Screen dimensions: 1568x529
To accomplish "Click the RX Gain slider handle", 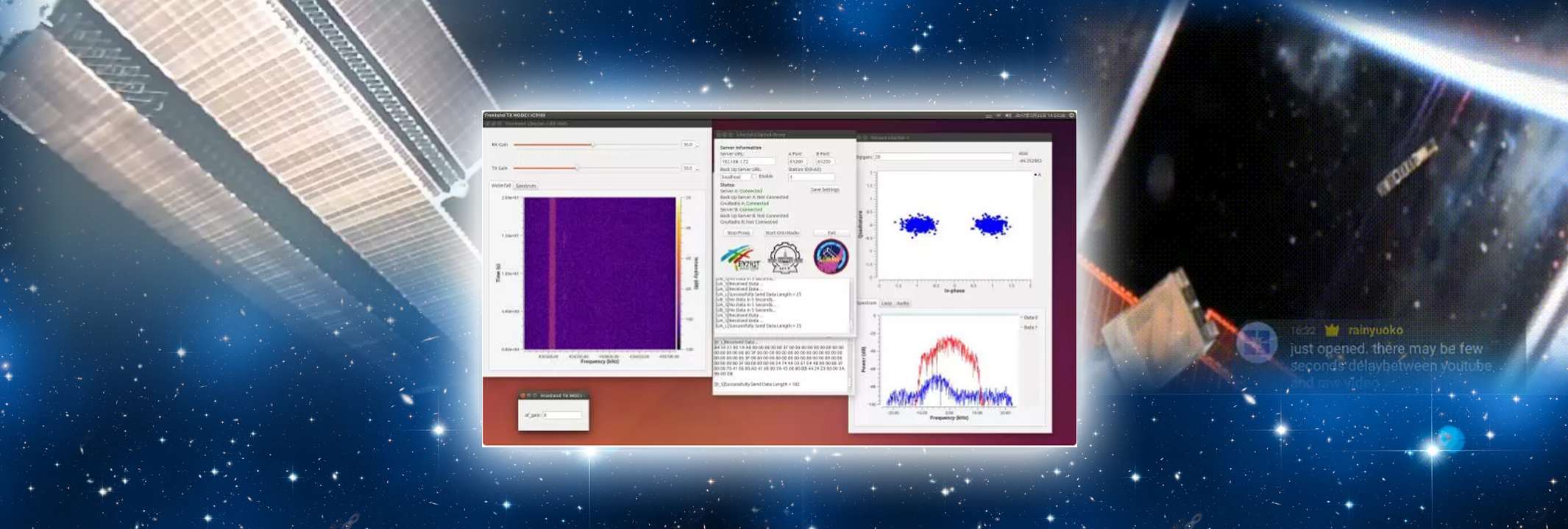I will click(592, 145).
